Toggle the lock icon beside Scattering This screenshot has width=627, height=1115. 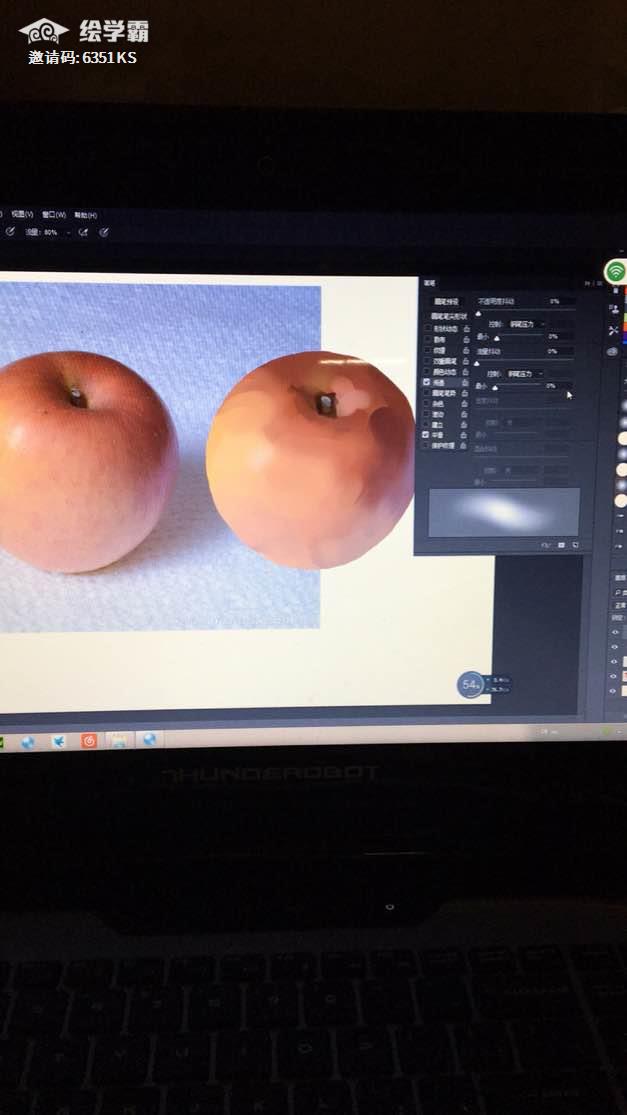tap(466, 339)
